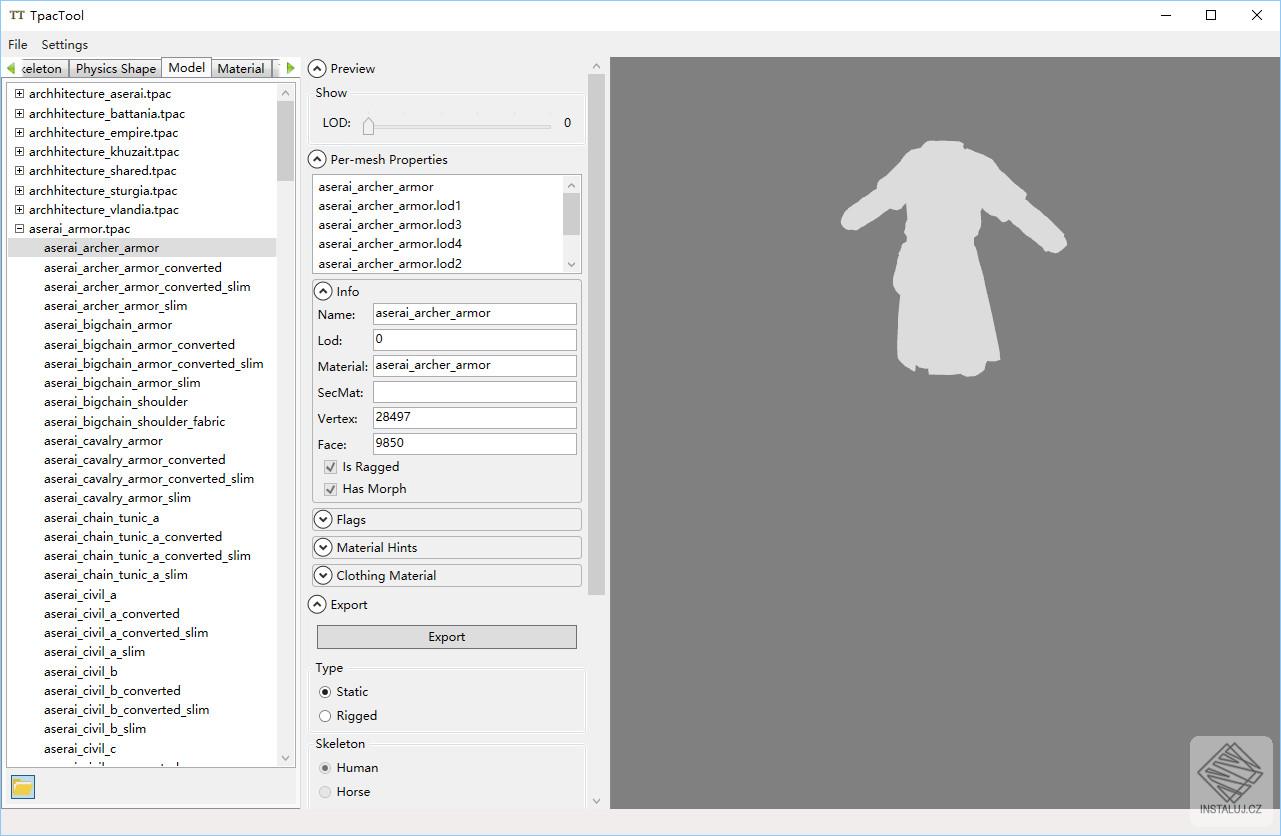Collapse the Per-mesh Properties chevron icon
This screenshot has height=836, width=1281.
(317, 160)
